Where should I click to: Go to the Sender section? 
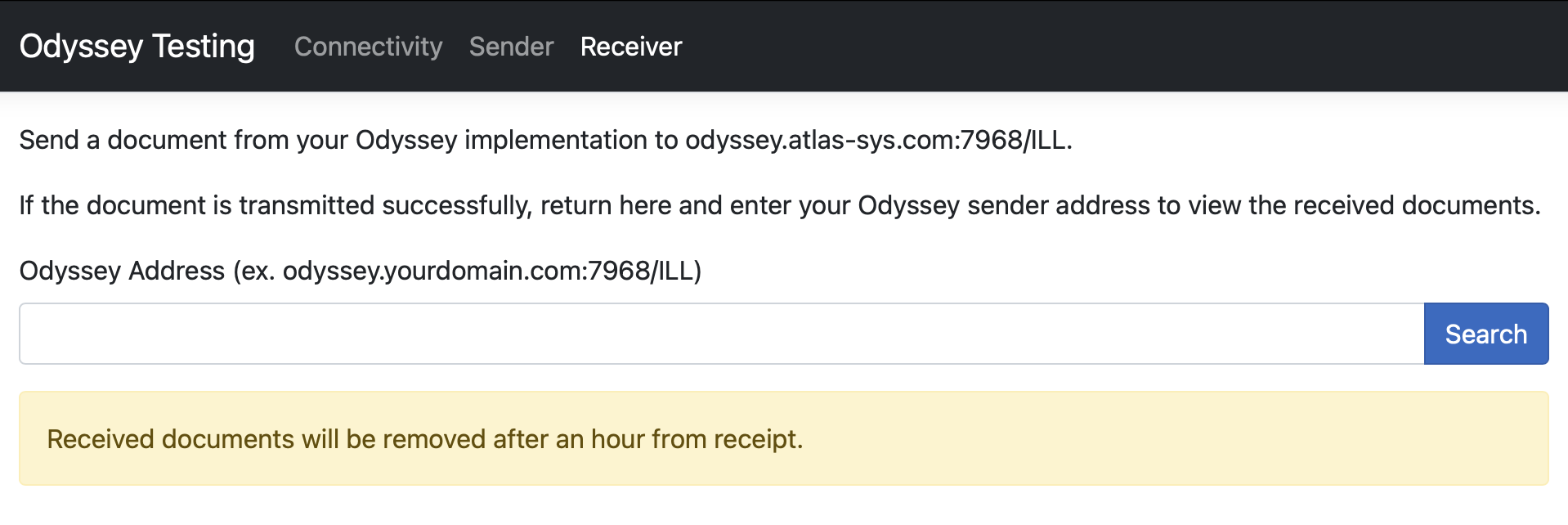[x=511, y=47]
